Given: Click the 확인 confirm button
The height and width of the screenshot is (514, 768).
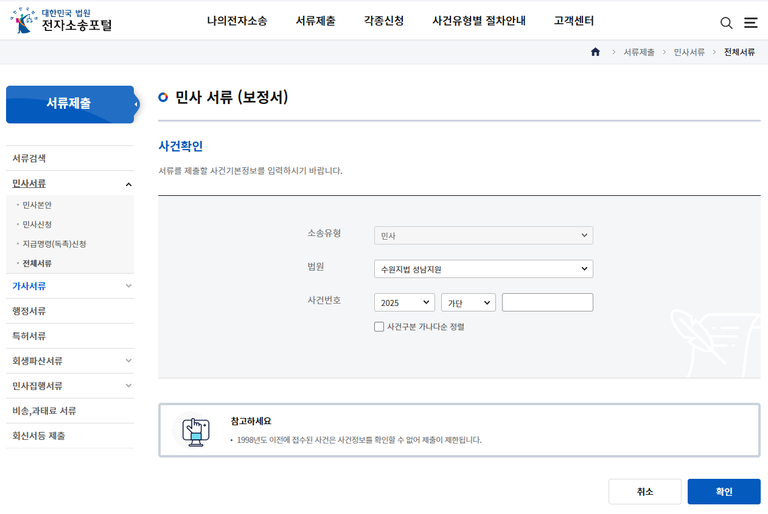Looking at the screenshot, I should (723, 491).
